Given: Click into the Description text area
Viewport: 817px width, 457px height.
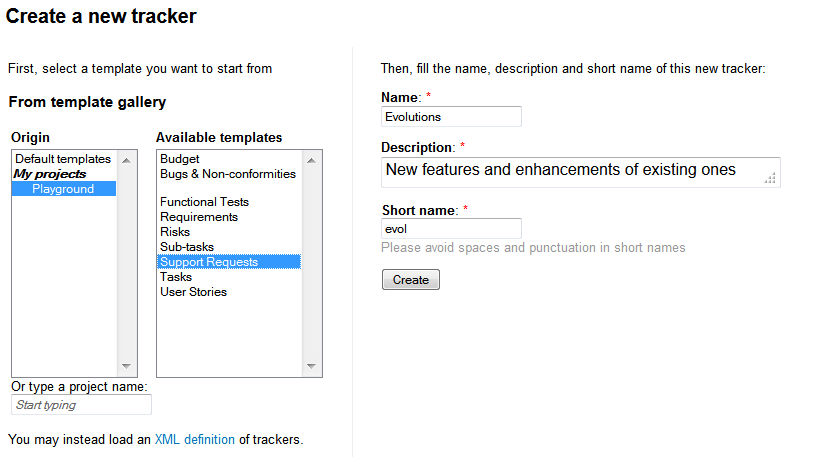Looking at the screenshot, I should tap(580, 172).
